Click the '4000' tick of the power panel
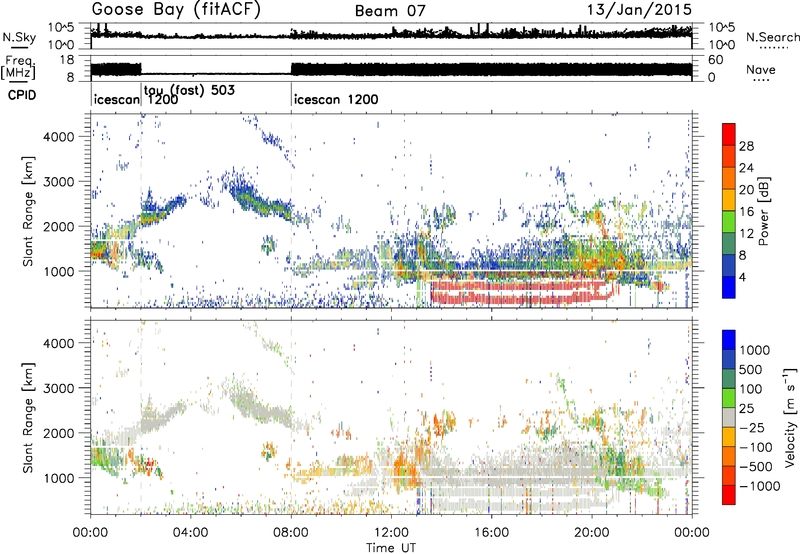Viewport: 800px width, 554px height. point(60,137)
